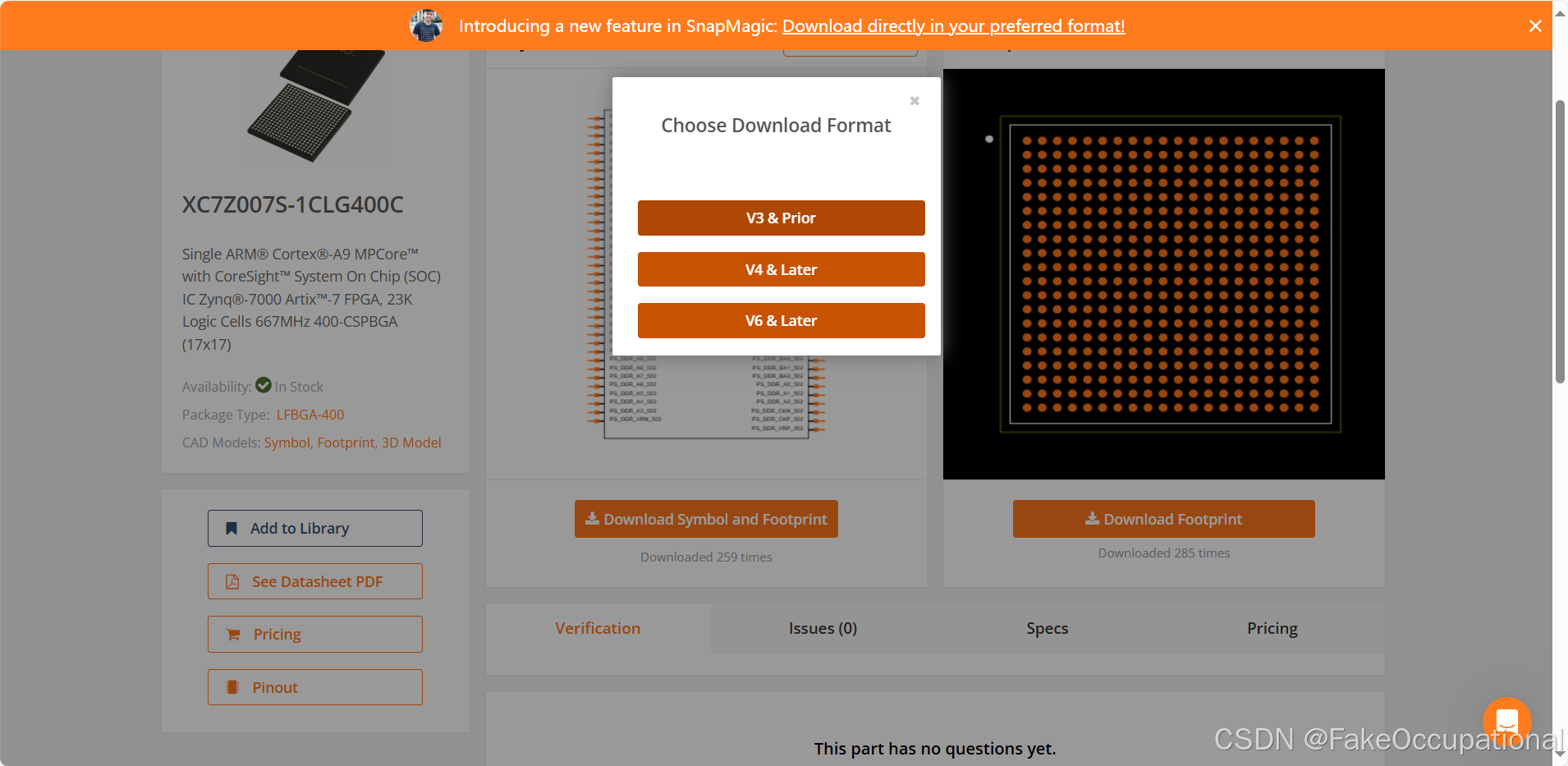Screen dimensions: 1568x766
Task: Open the Issues (0) tab
Action: click(x=823, y=628)
